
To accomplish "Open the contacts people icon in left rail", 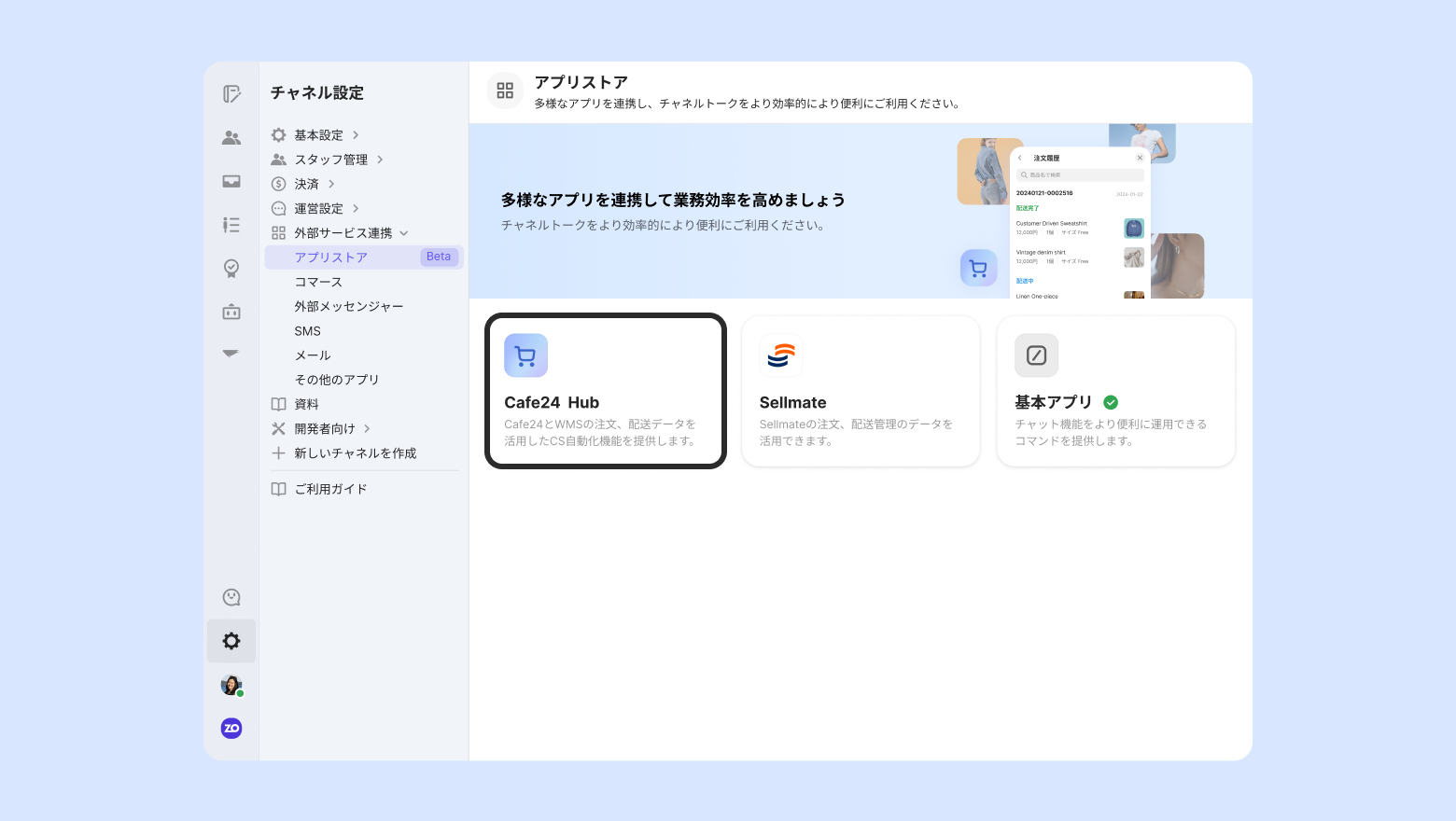I will (x=231, y=138).
